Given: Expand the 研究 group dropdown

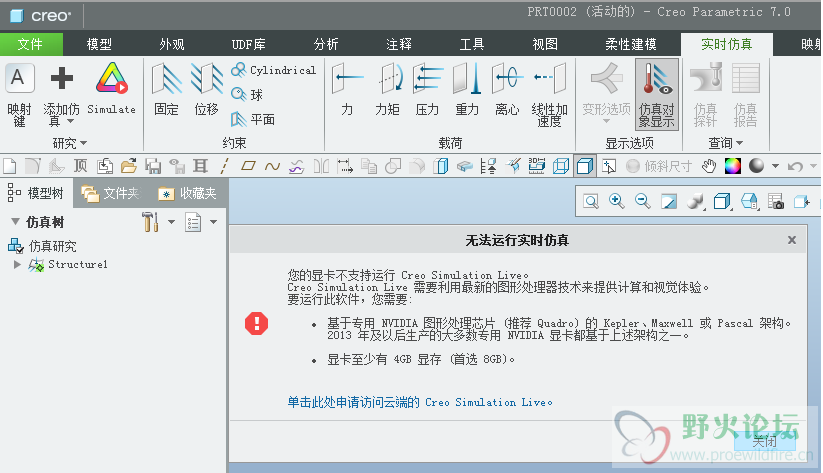Looking at the screenshot, I should 69,143.
